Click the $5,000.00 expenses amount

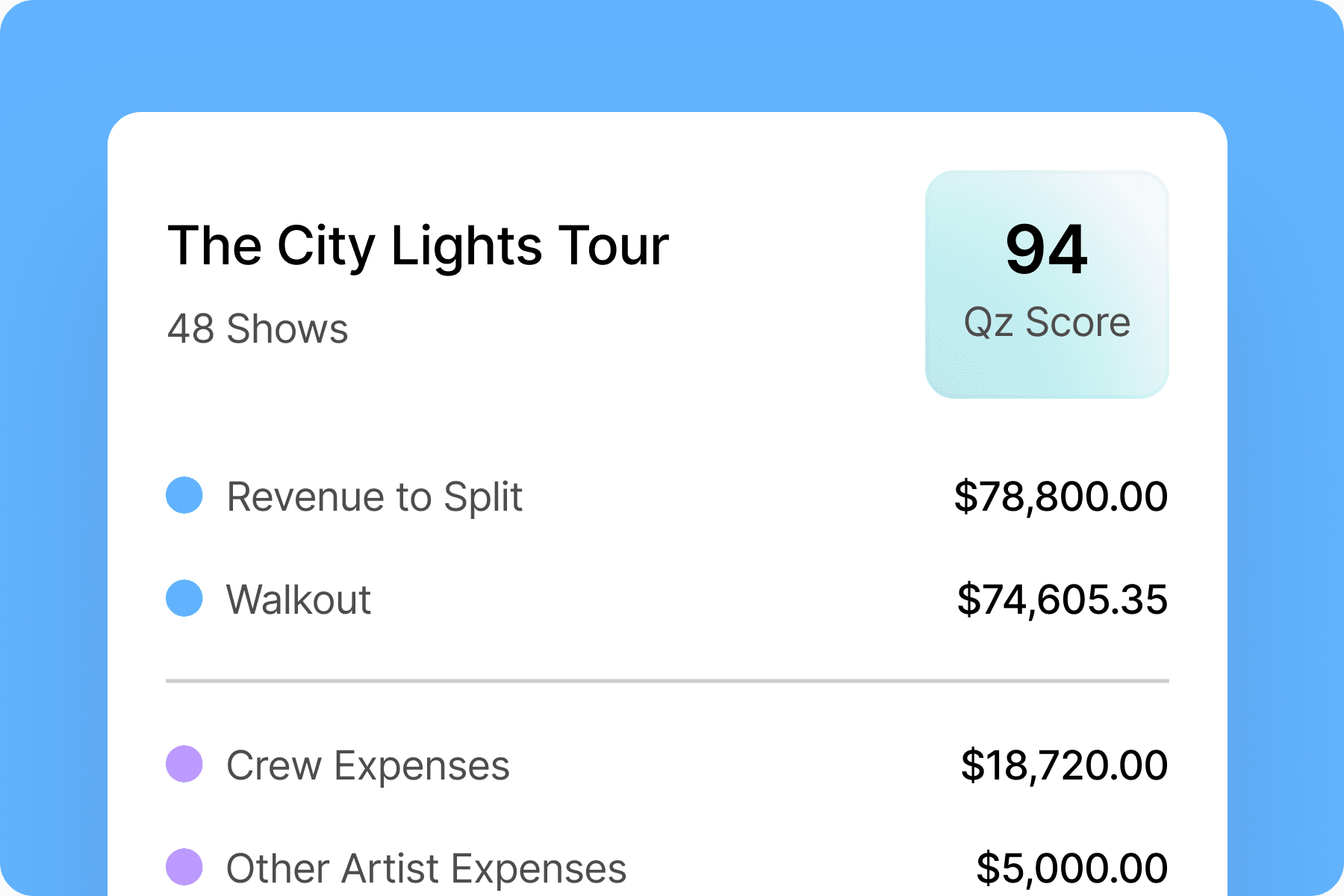coord(1072,868)
